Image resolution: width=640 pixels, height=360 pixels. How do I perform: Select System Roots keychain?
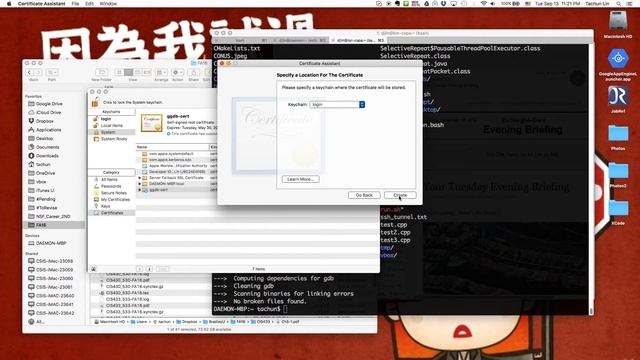click(113, 139)
